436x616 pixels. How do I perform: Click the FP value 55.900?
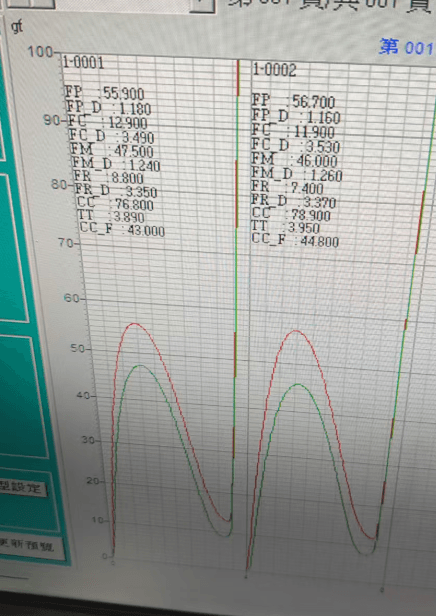click(123, 94)
